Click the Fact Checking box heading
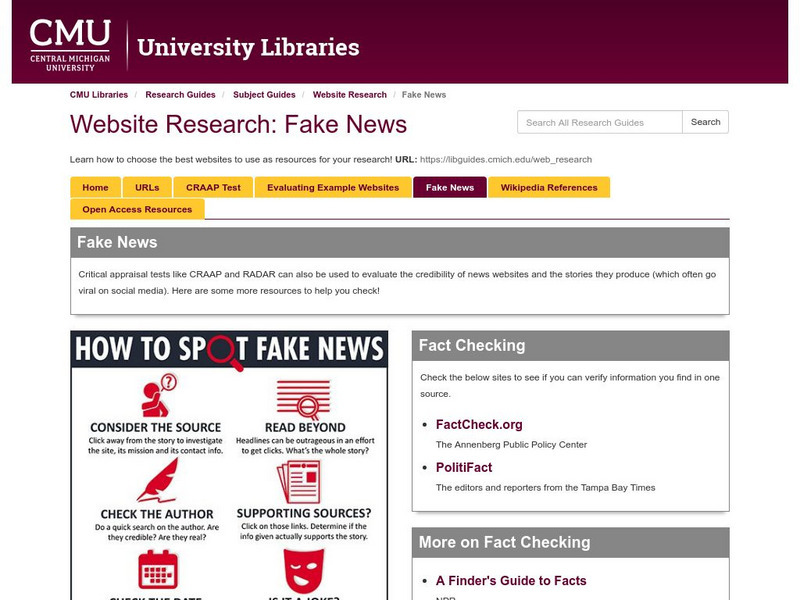 pos(472,345)
